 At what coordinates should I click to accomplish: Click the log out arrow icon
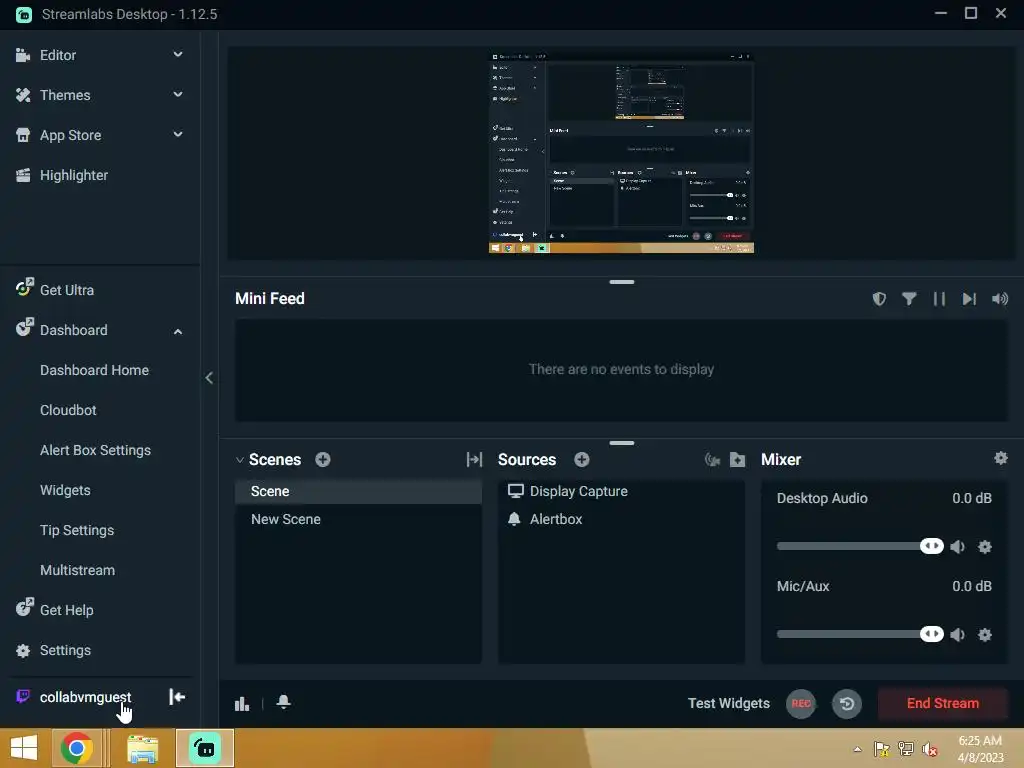pos(177,697)
